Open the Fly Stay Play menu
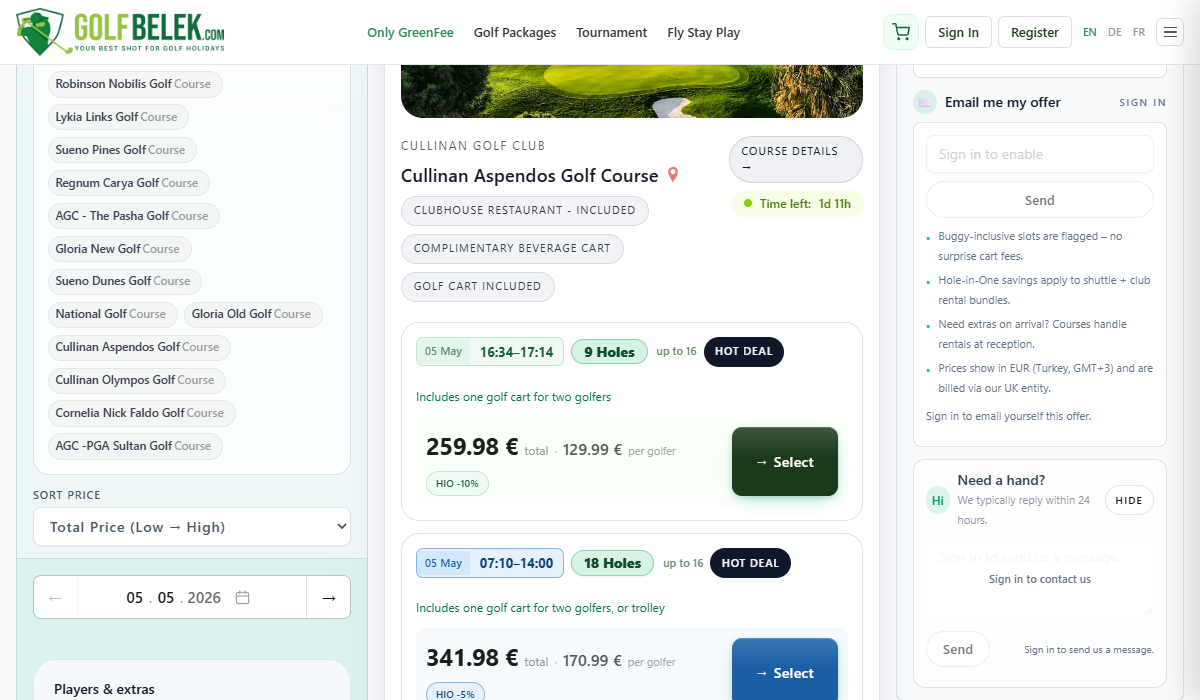This screenshot has width=1200, height=700. coord(704,32)
